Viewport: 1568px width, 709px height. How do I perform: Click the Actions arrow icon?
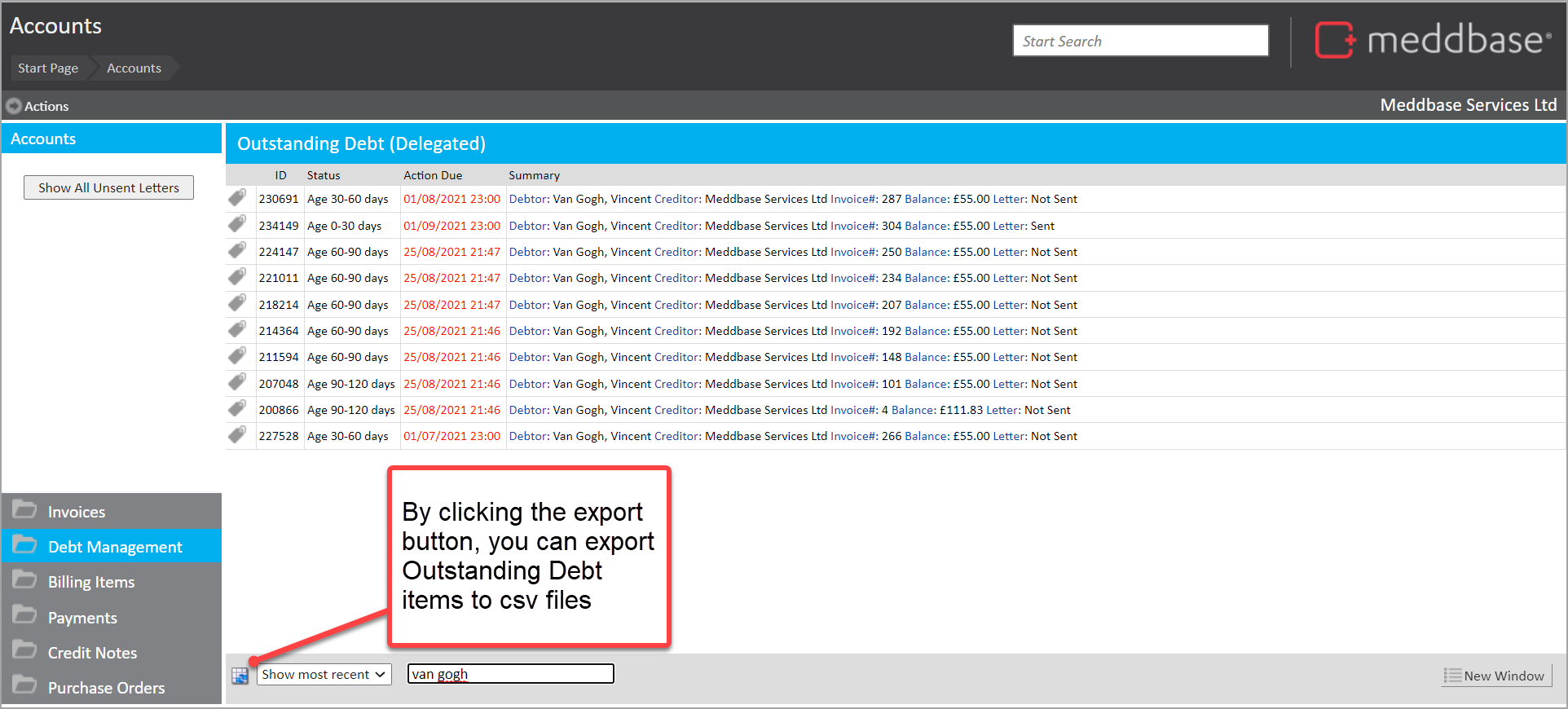click(14, 106)
